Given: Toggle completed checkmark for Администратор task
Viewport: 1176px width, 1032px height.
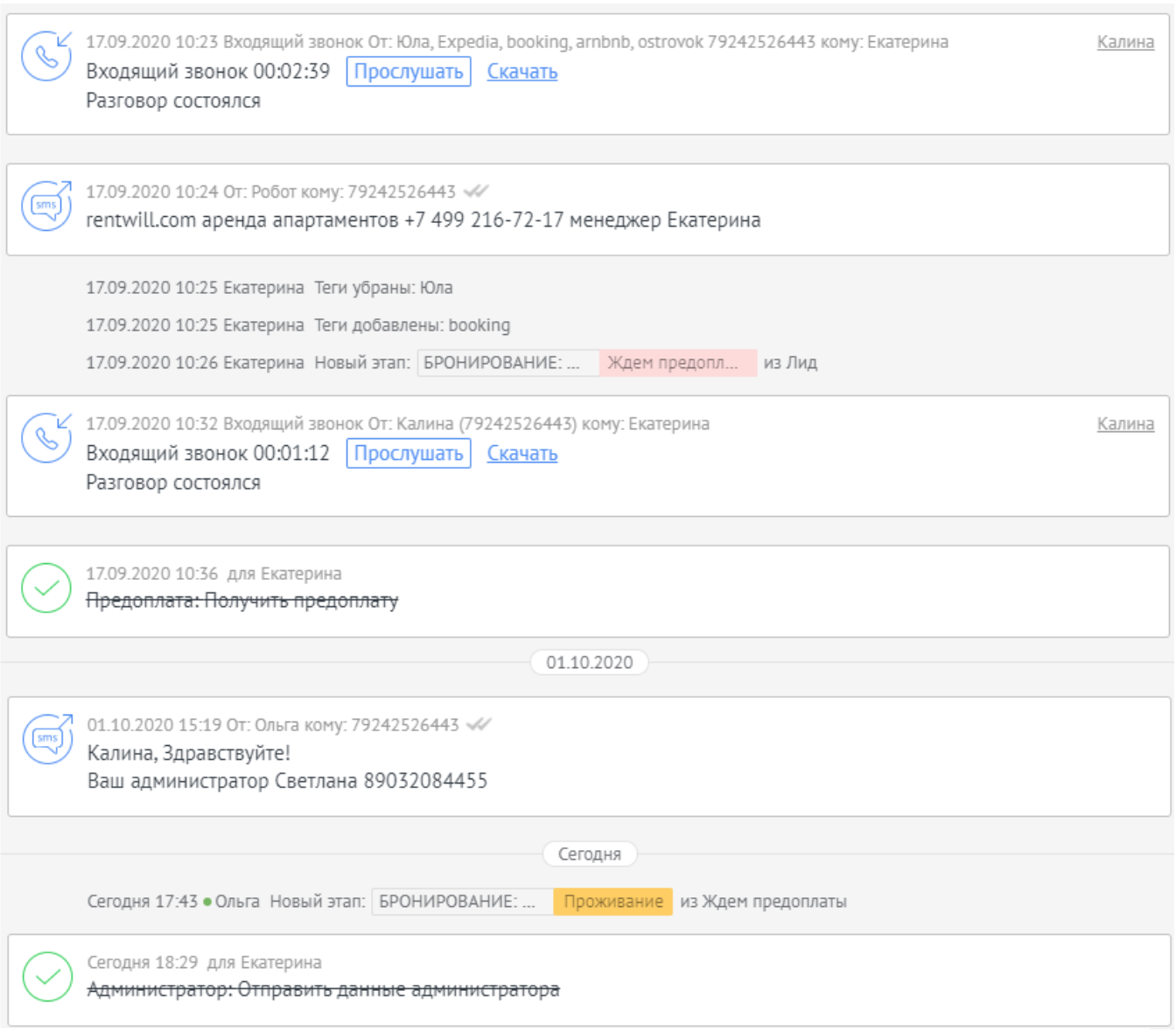Looking at the screenshot, I should coord(47,976).
